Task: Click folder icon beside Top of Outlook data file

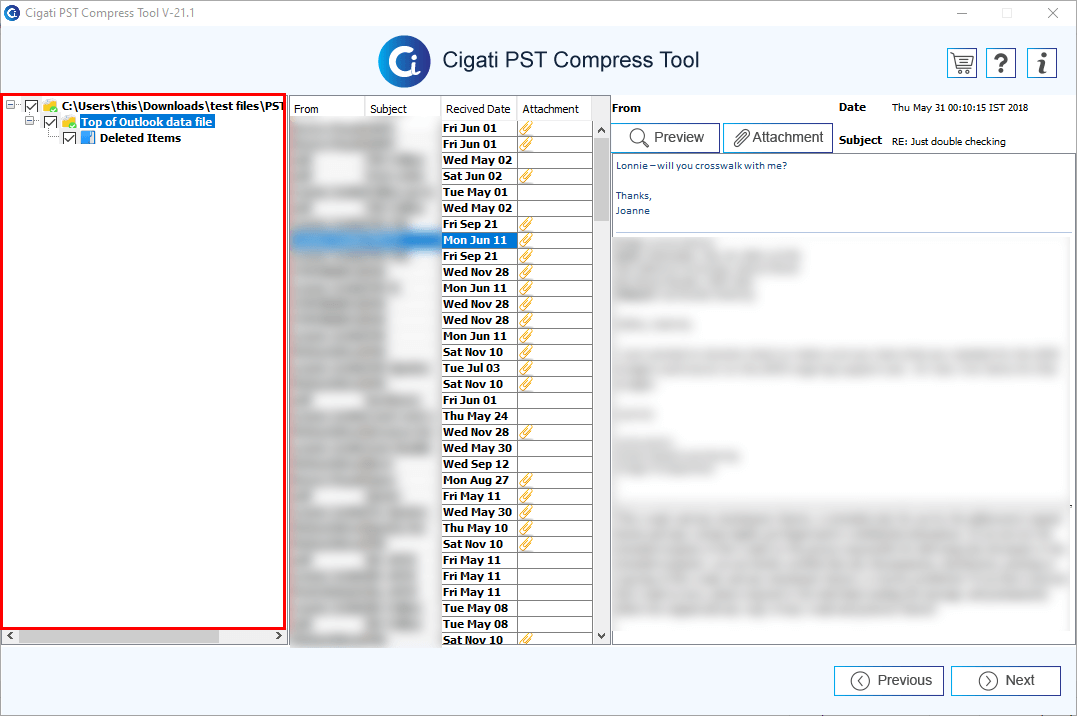Action: click(69, 122)
